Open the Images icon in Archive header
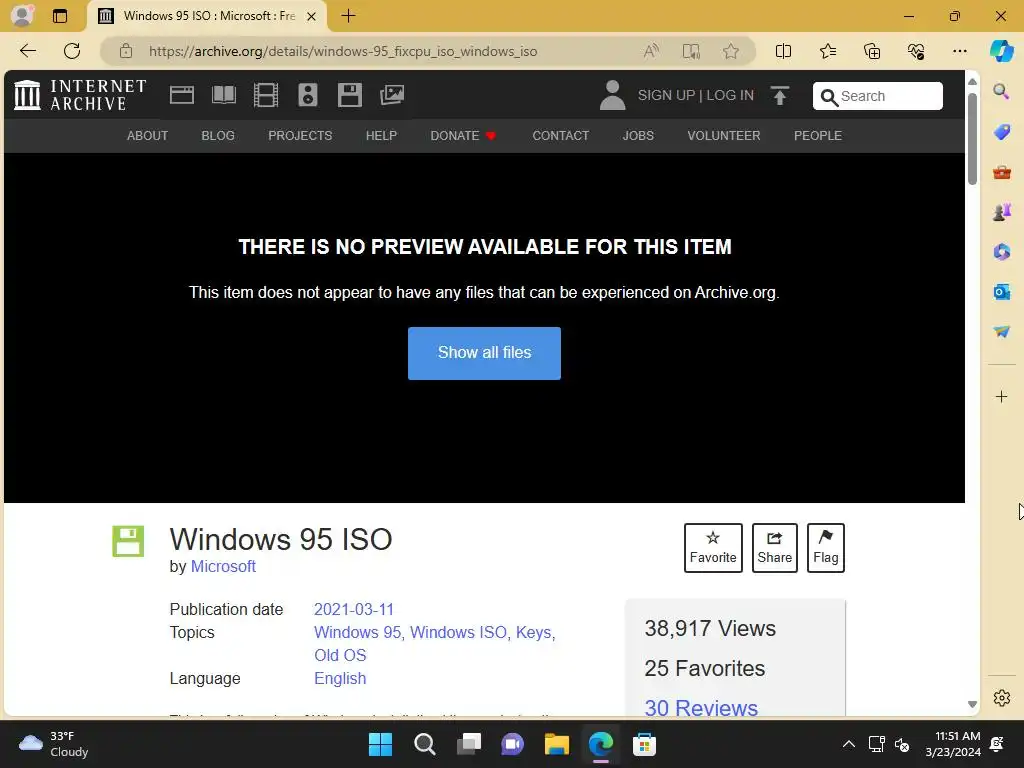This screenshot has width=1024, height=768. tap(392, 95)
